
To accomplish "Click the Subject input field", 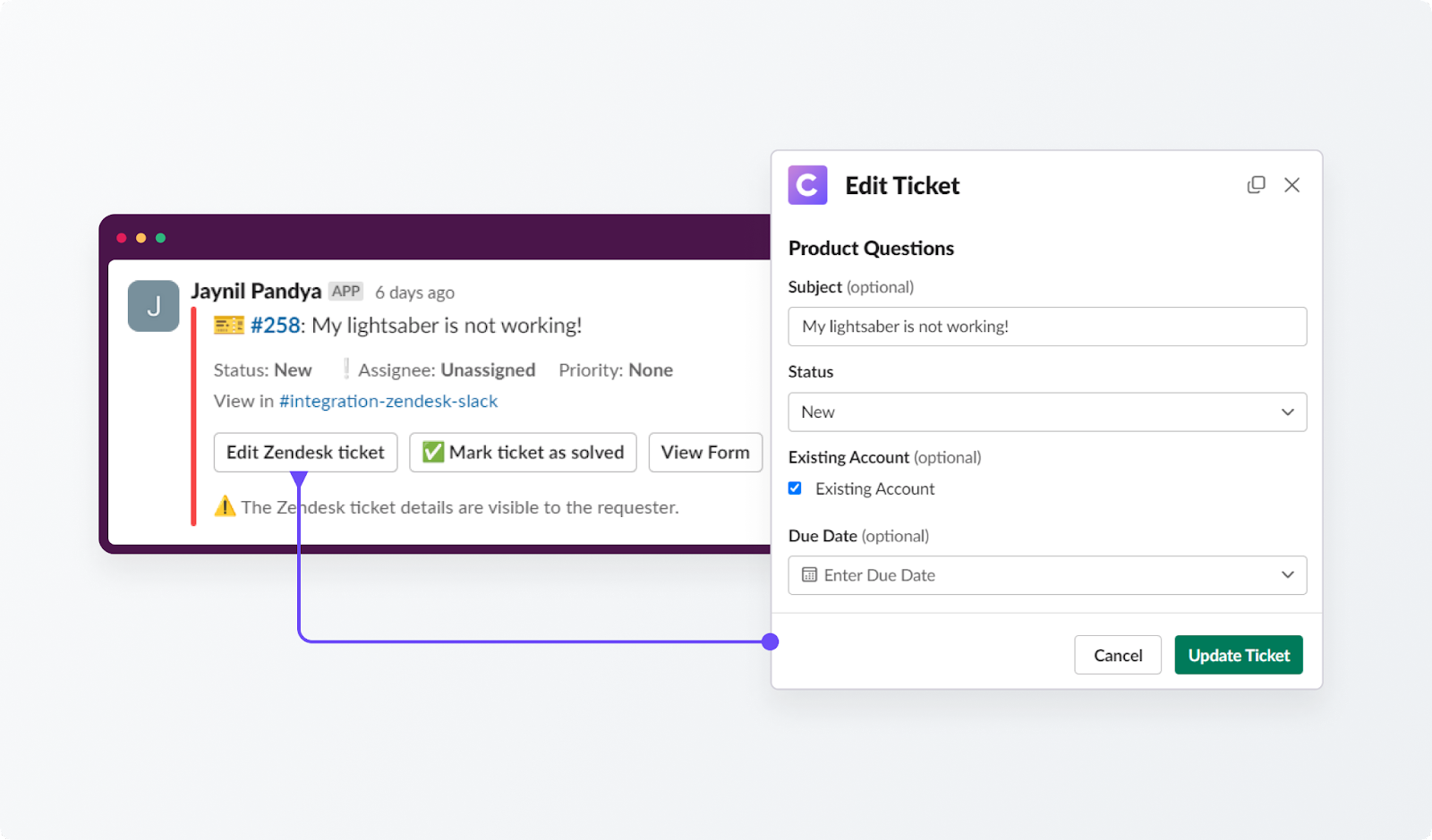I will coord(1047,327).
